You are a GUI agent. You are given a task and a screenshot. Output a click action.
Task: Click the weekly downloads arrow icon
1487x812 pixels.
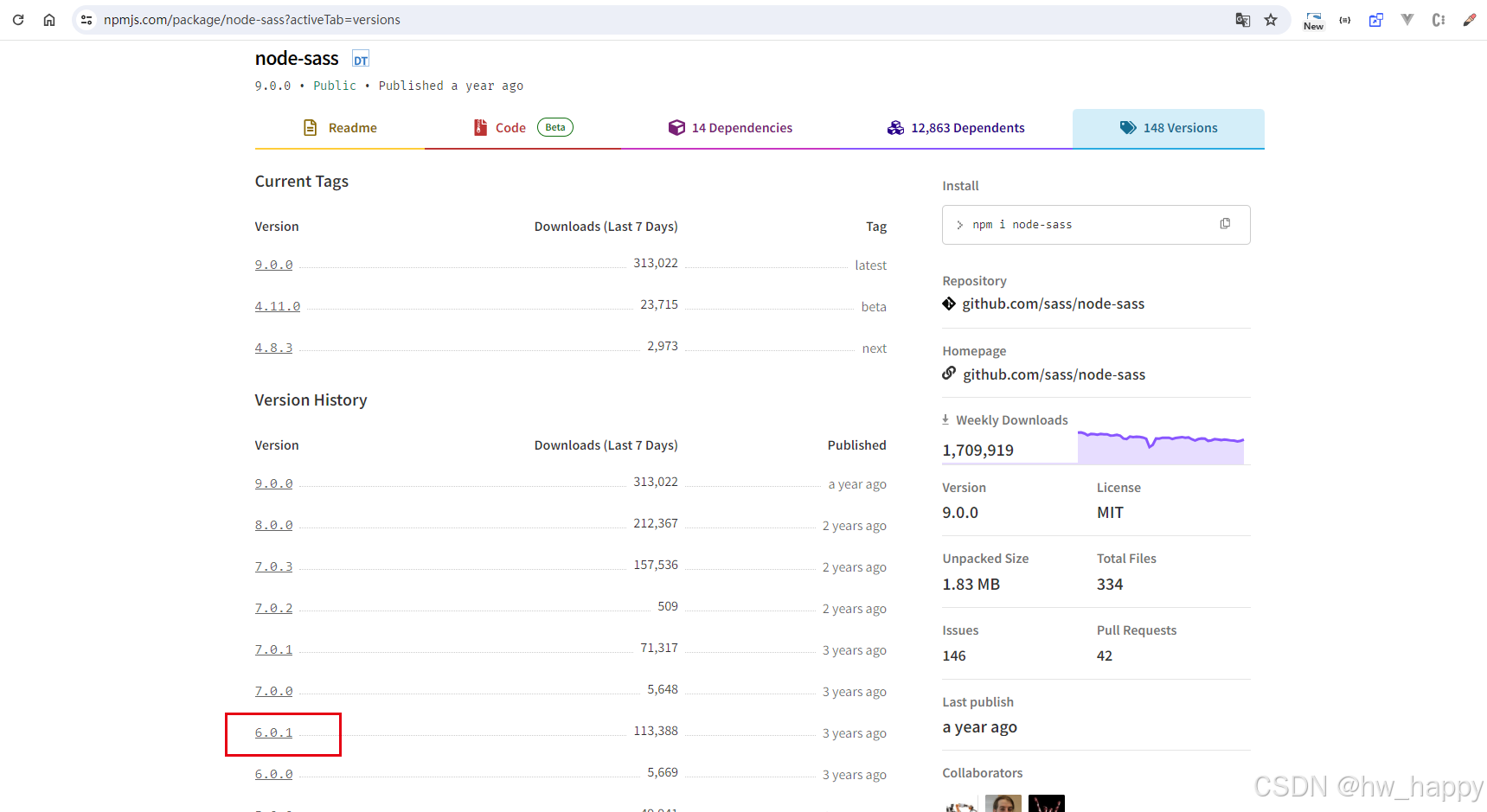pos(945,419)
